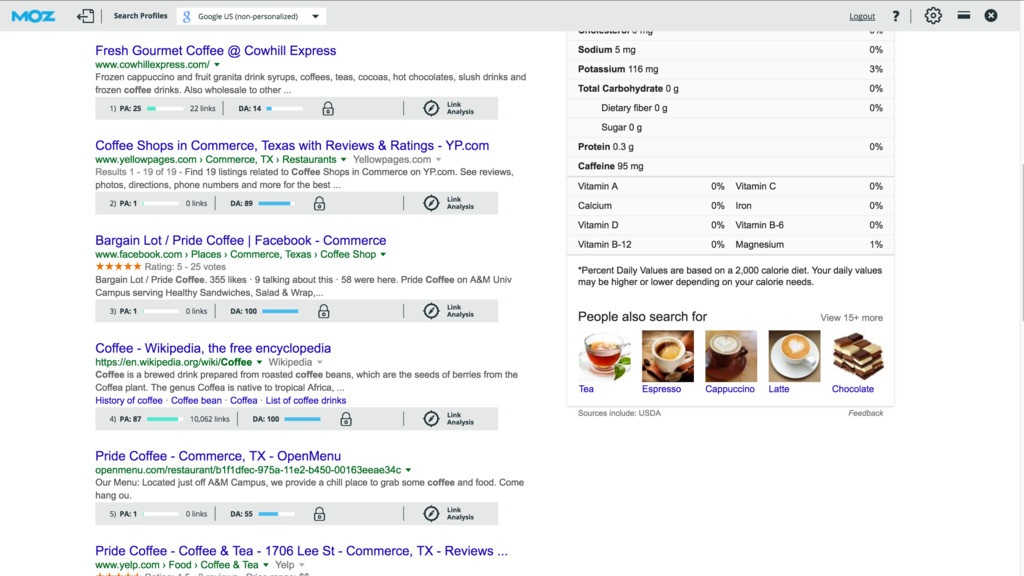1024x576 pixels.
Task: Click the dock toolbar bar icon
Action: click(x=963, y=15)
